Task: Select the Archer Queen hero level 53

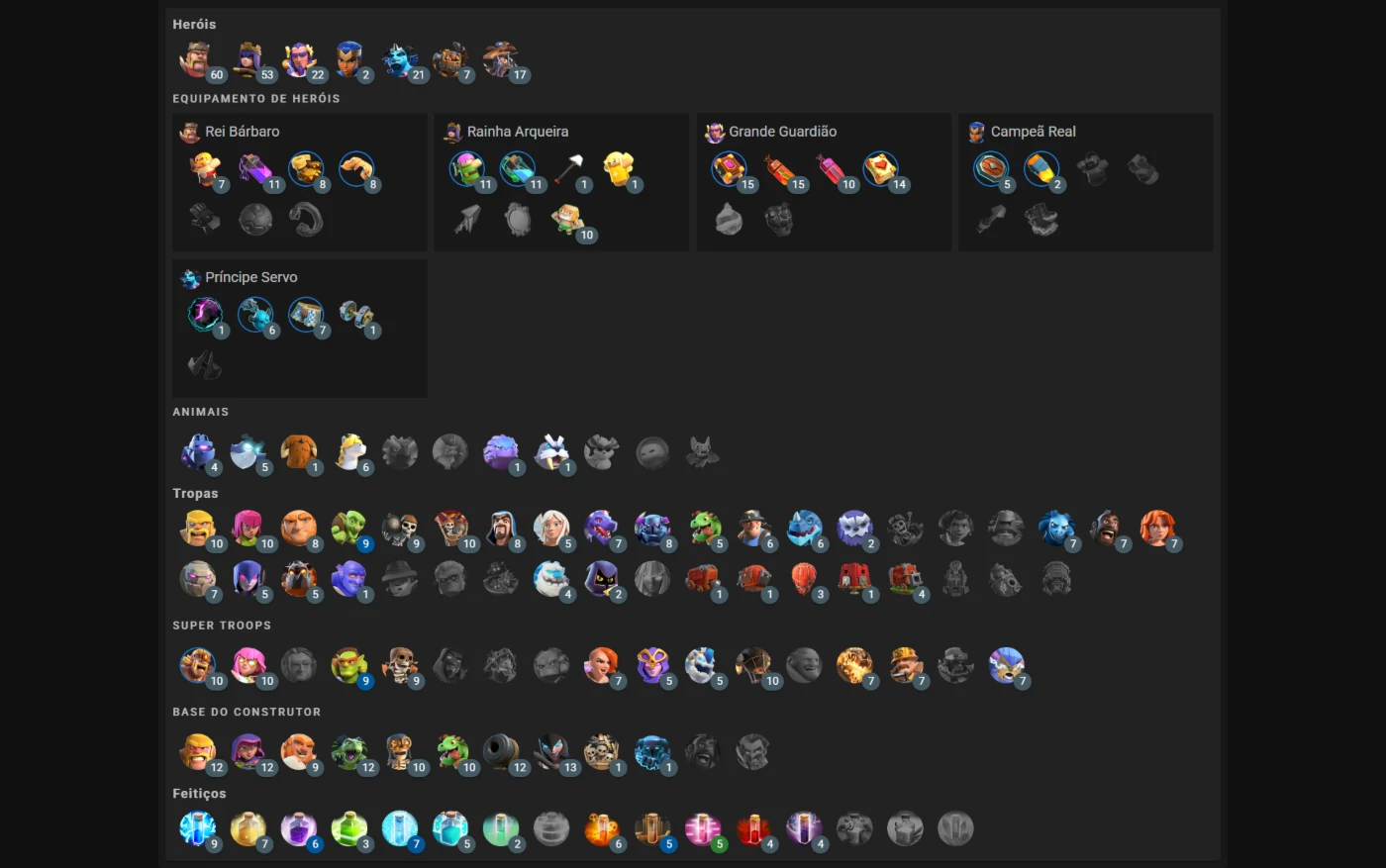Action: coord(248,60)
